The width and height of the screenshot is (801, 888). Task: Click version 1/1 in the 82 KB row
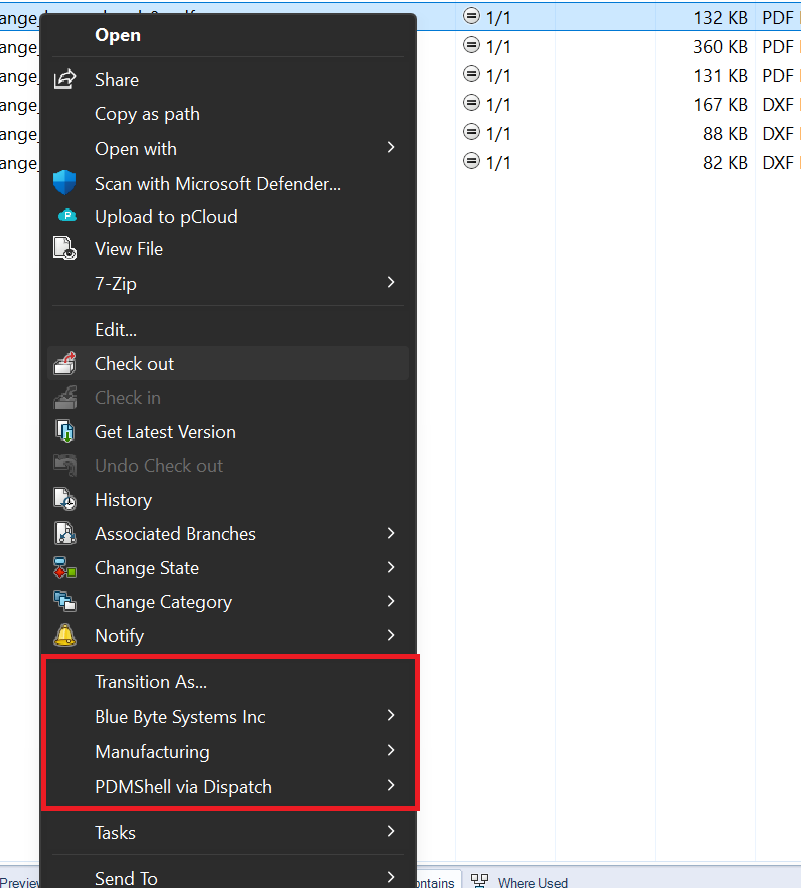click(x=498, y=163)
